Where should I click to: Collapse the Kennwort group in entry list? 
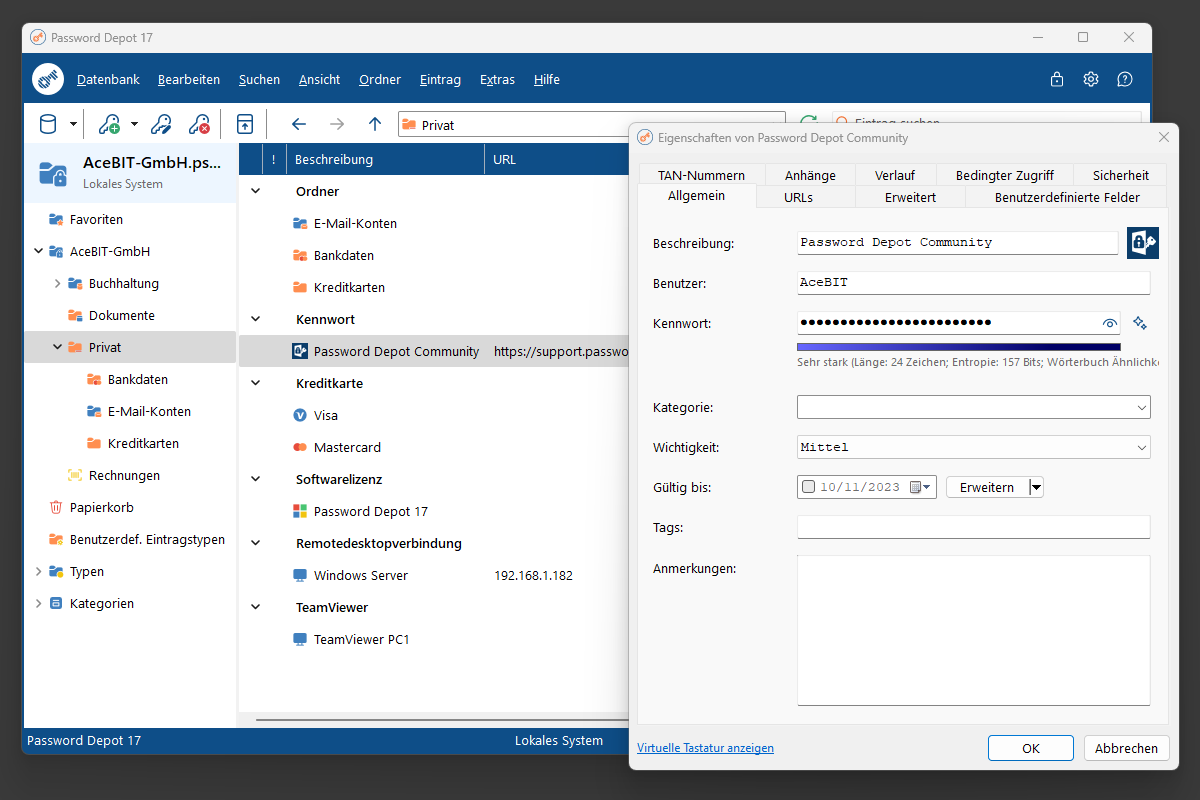255,319
